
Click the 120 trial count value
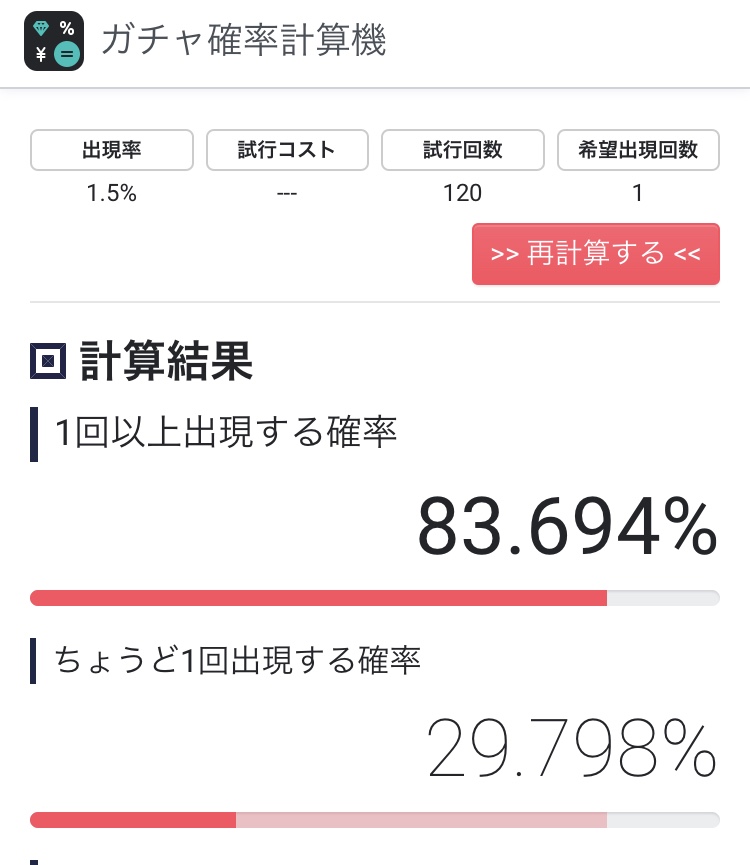[462, 193]
